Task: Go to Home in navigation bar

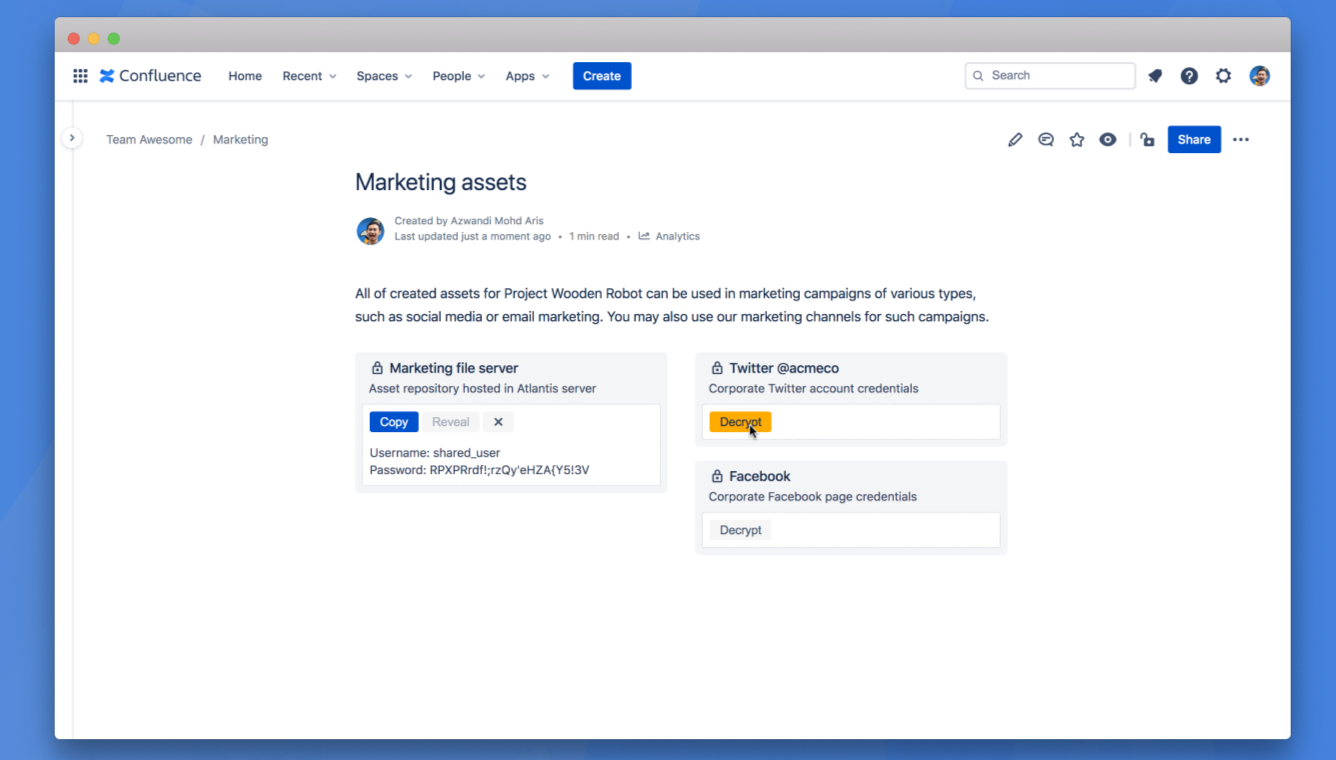Action: pos(245,76)
